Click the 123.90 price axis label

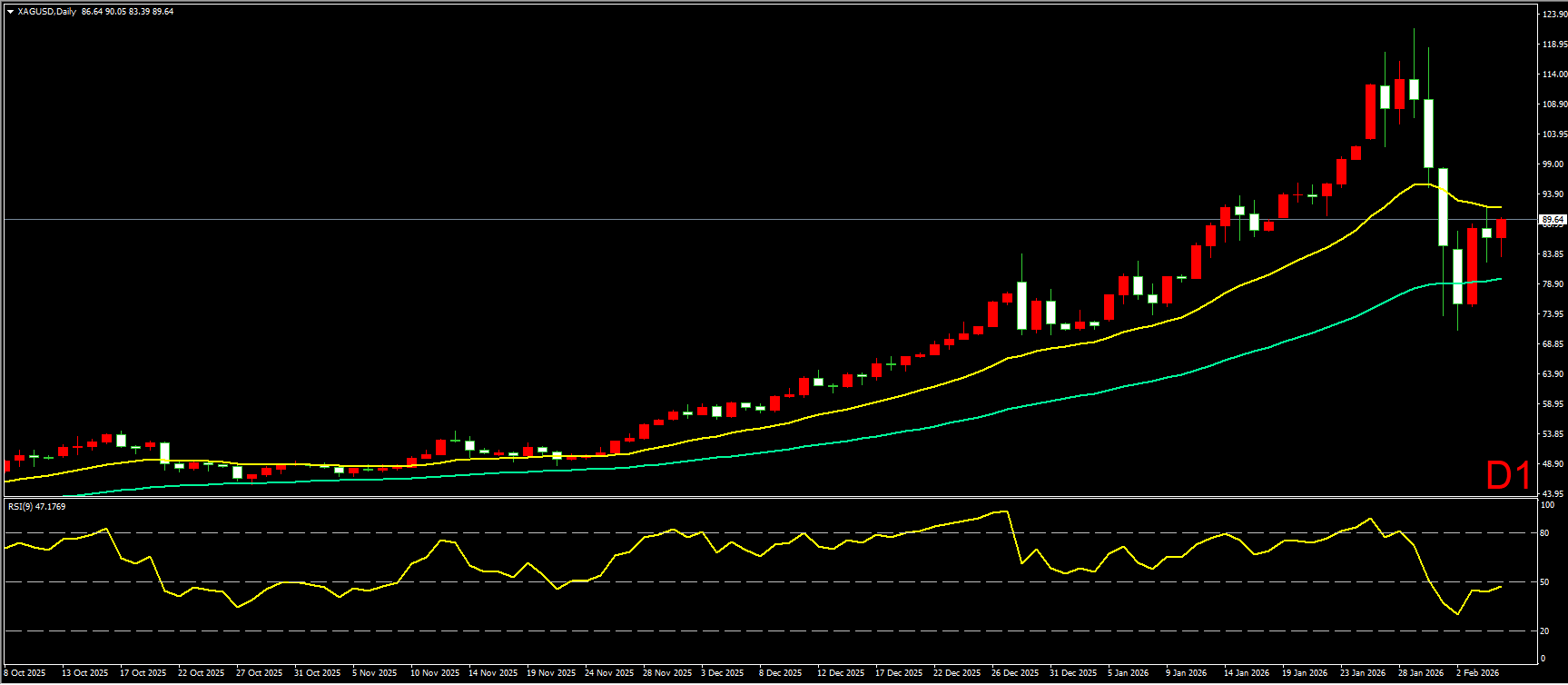(x=1554, y=15)
